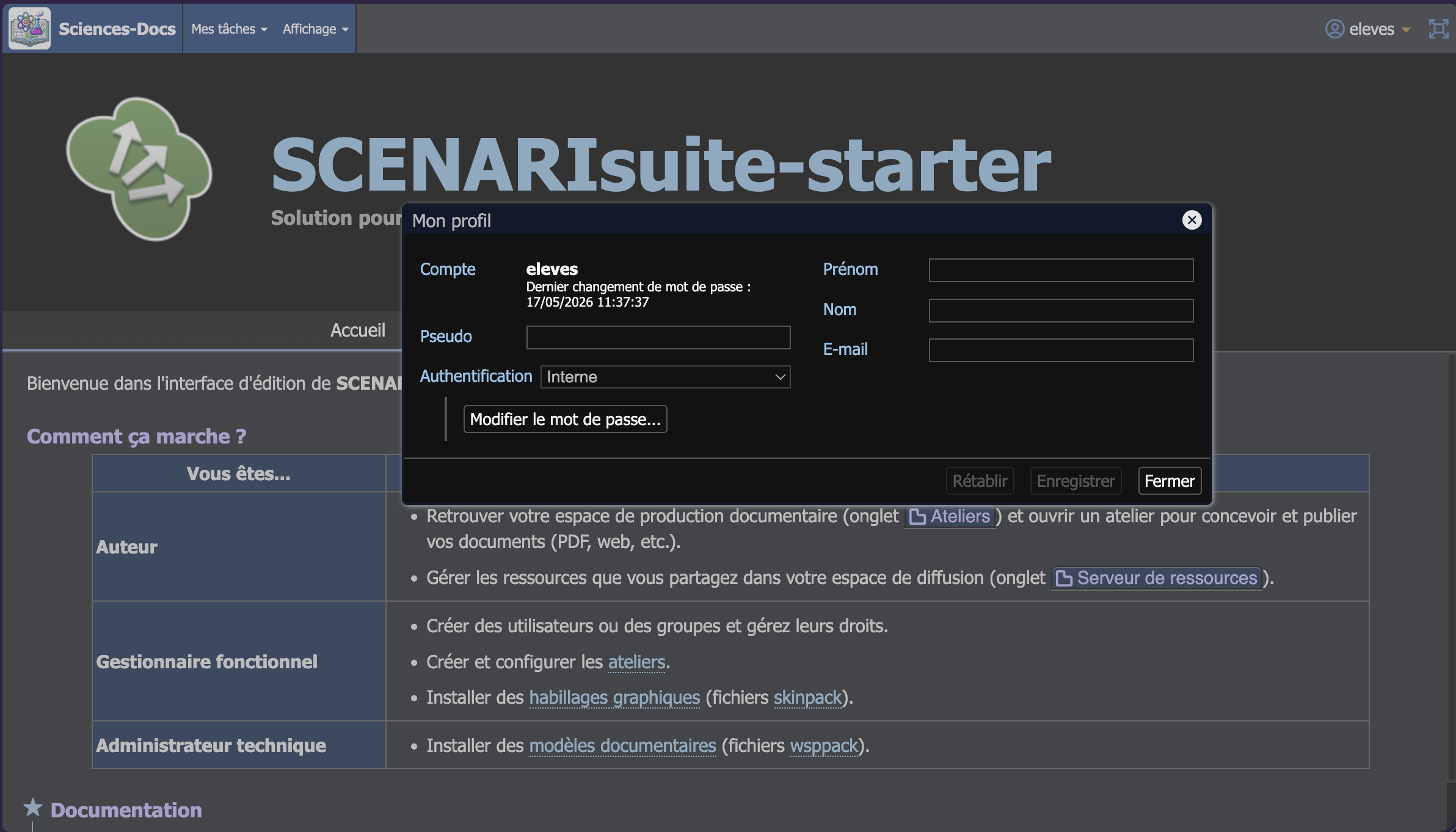Click the SCENARIsuite-starter main heading
This screenshot has width=1456, height=832.
(x=661, y=164)
